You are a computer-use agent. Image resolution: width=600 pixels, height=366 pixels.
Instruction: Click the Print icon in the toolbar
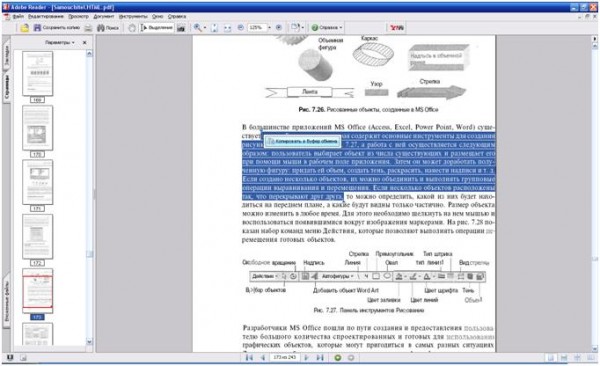88,28
